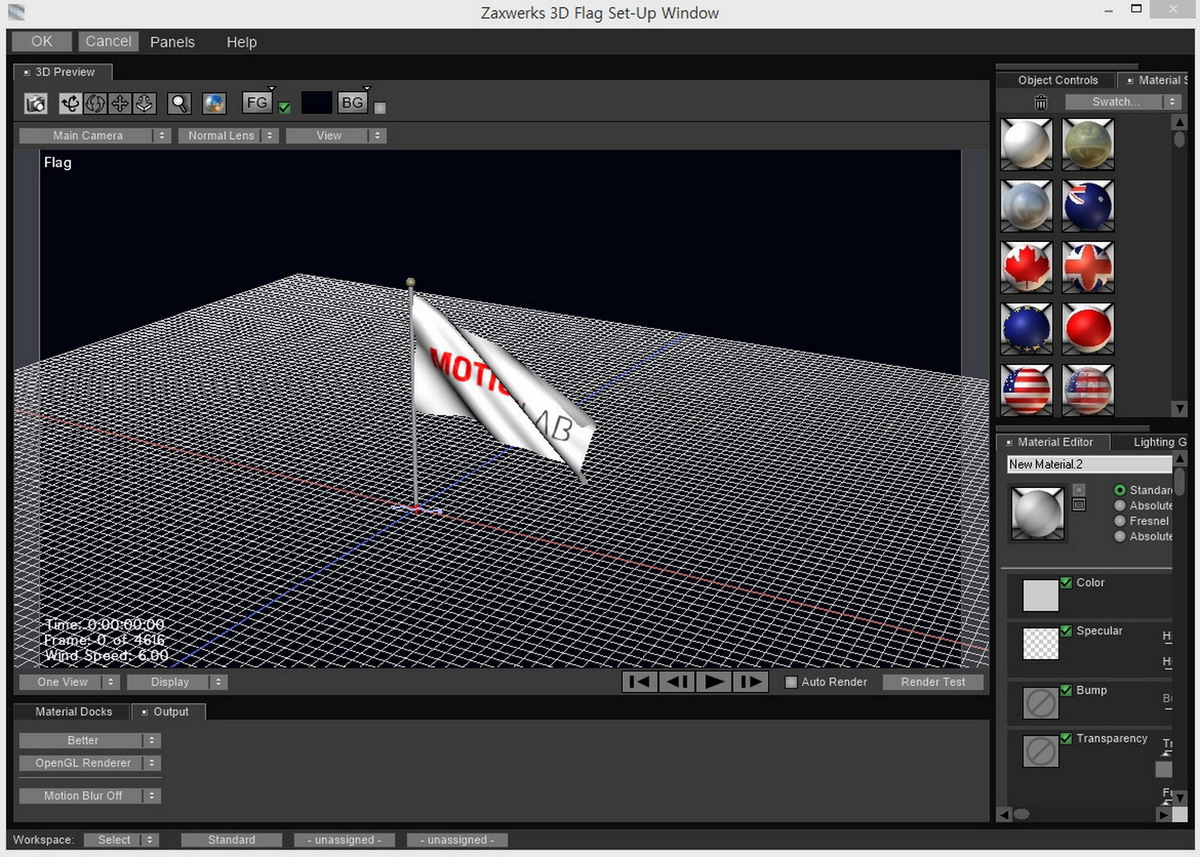Activate the magnifier zoom tool

(x=179, y=103)
